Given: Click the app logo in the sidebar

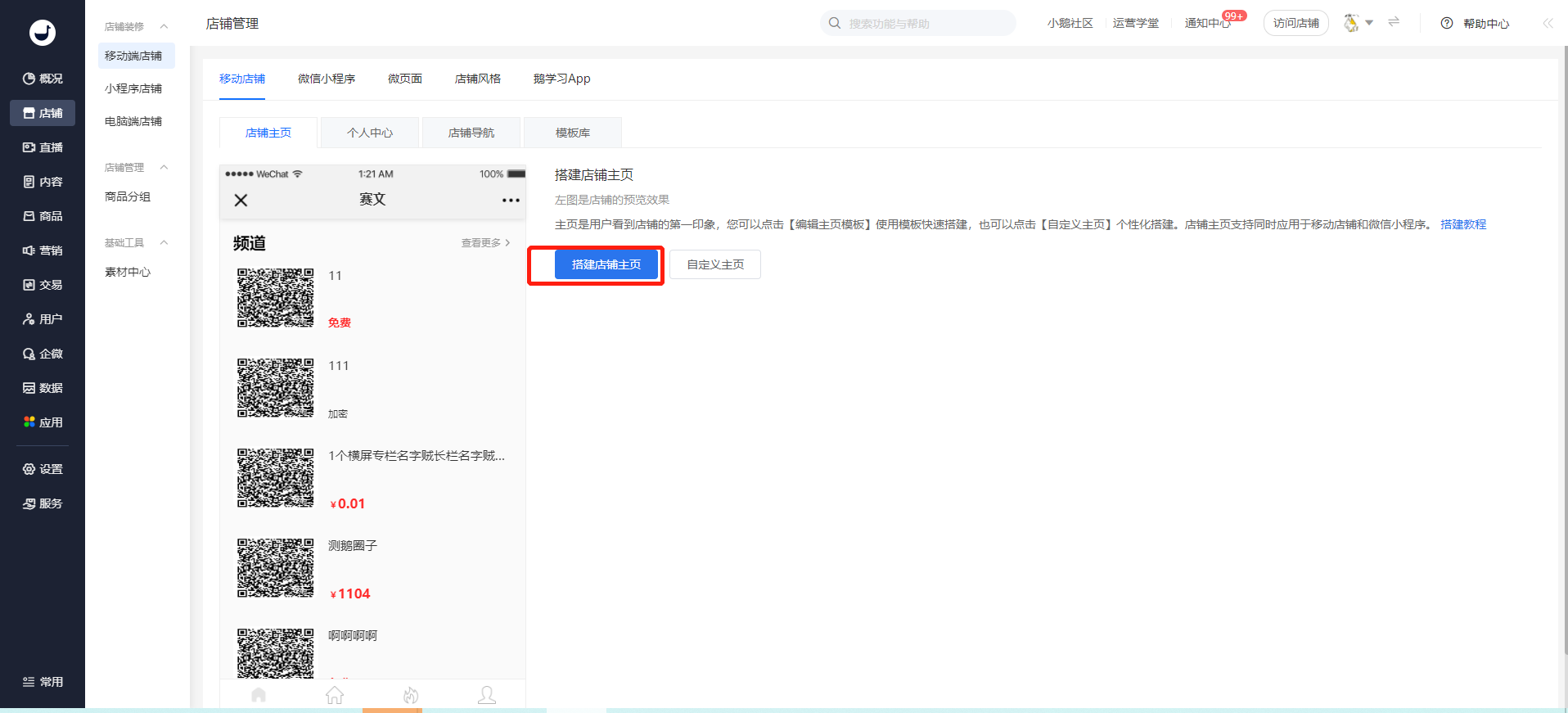Looking at the screenshot, I should (43, 32).
